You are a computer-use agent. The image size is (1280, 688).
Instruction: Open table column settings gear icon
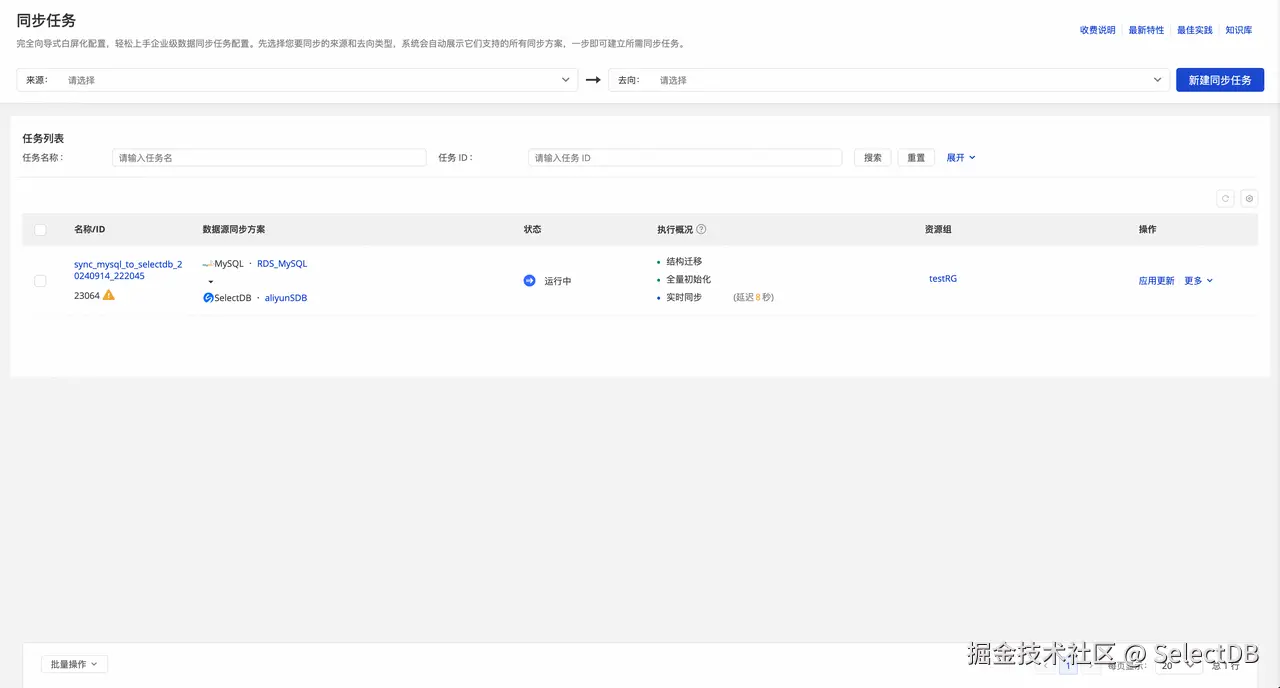[1249, 199]
